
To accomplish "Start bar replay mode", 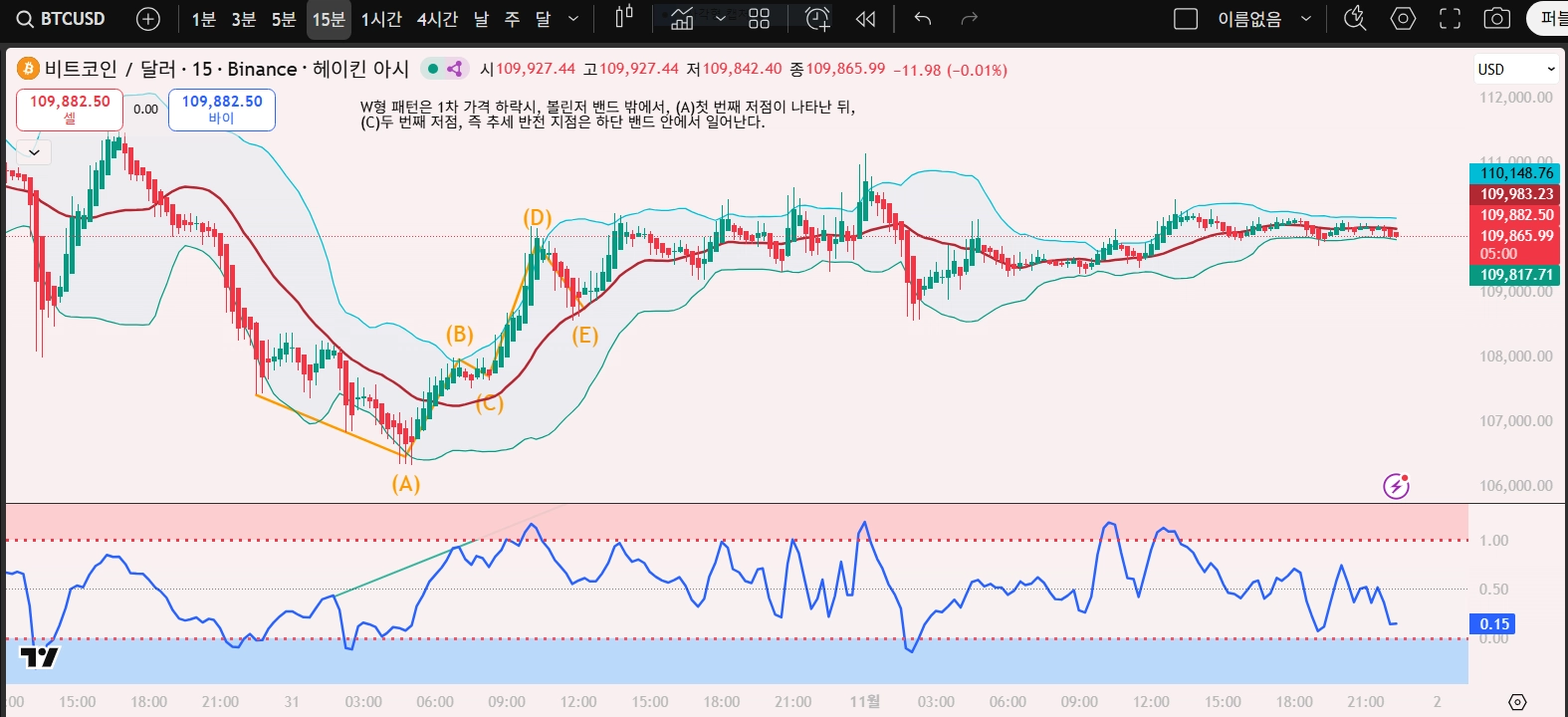I will (866, 18).
